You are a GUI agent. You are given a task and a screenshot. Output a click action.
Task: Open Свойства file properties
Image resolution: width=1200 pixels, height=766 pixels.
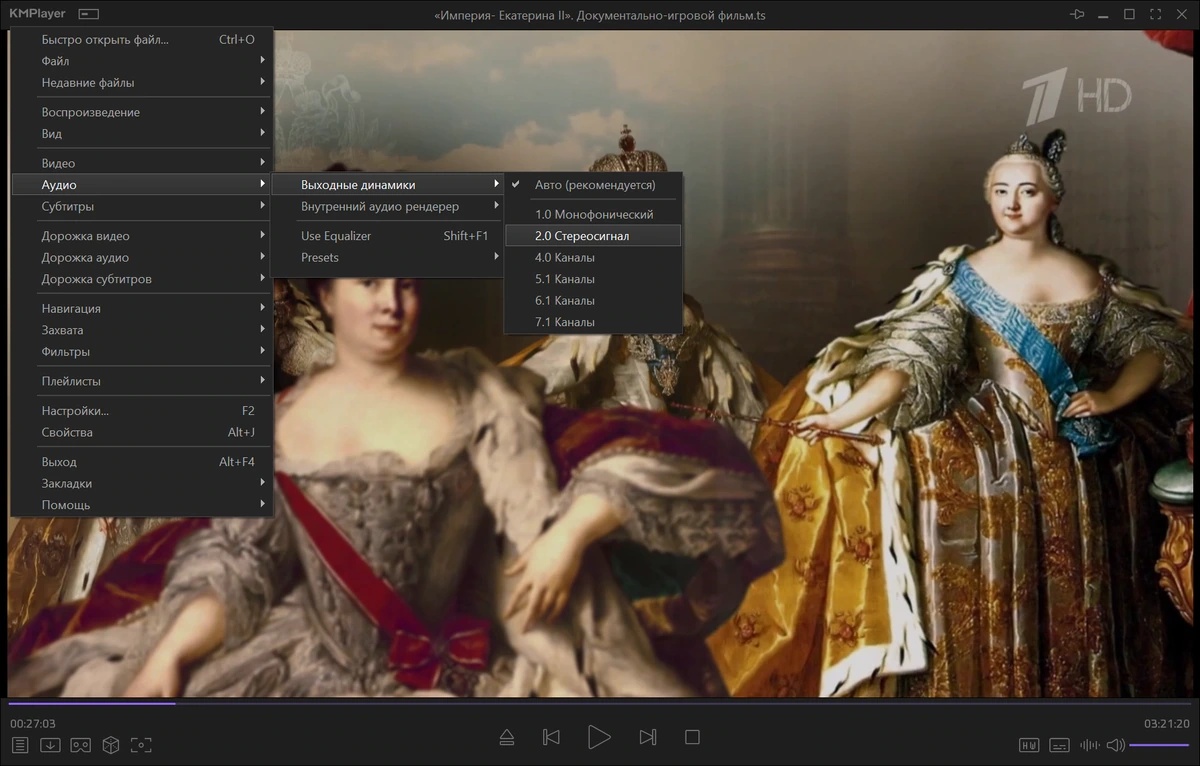pos(141,433)
